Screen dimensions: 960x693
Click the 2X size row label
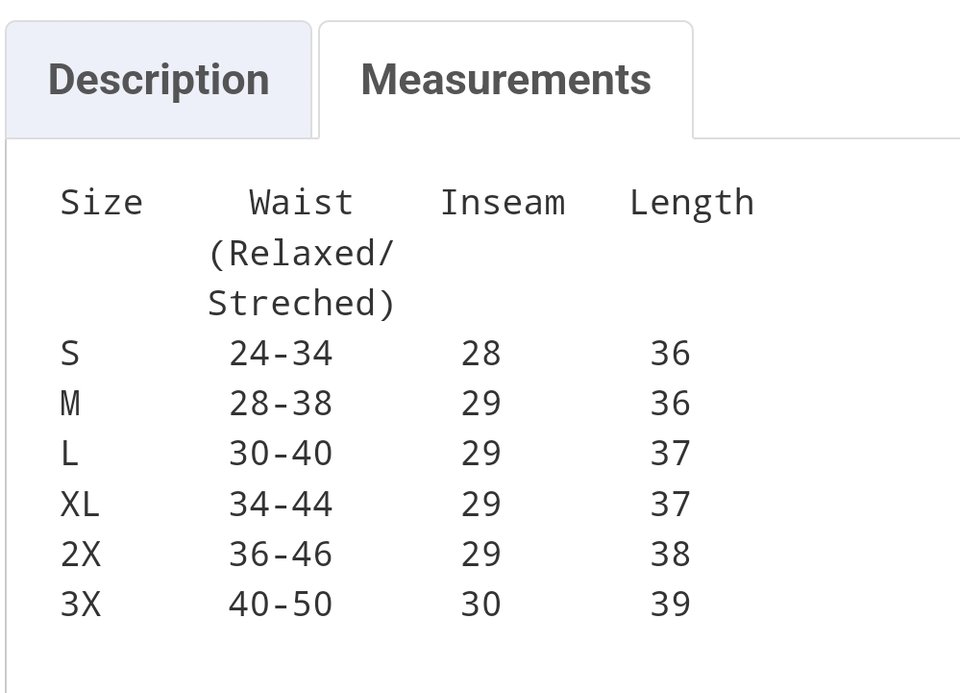[x=80, y=555]
